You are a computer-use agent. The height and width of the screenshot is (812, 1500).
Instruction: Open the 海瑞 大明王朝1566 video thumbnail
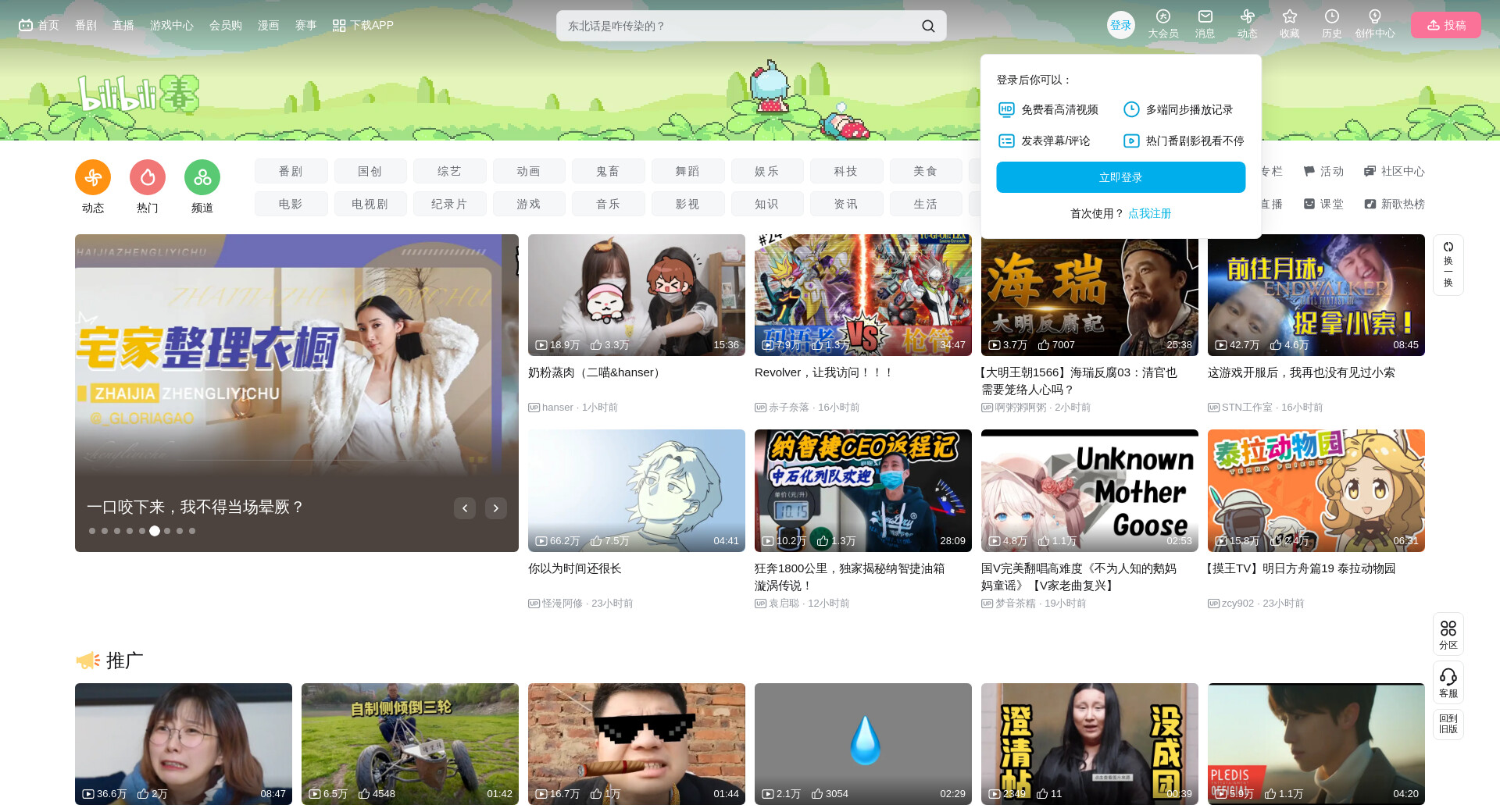pos(1089,296)
